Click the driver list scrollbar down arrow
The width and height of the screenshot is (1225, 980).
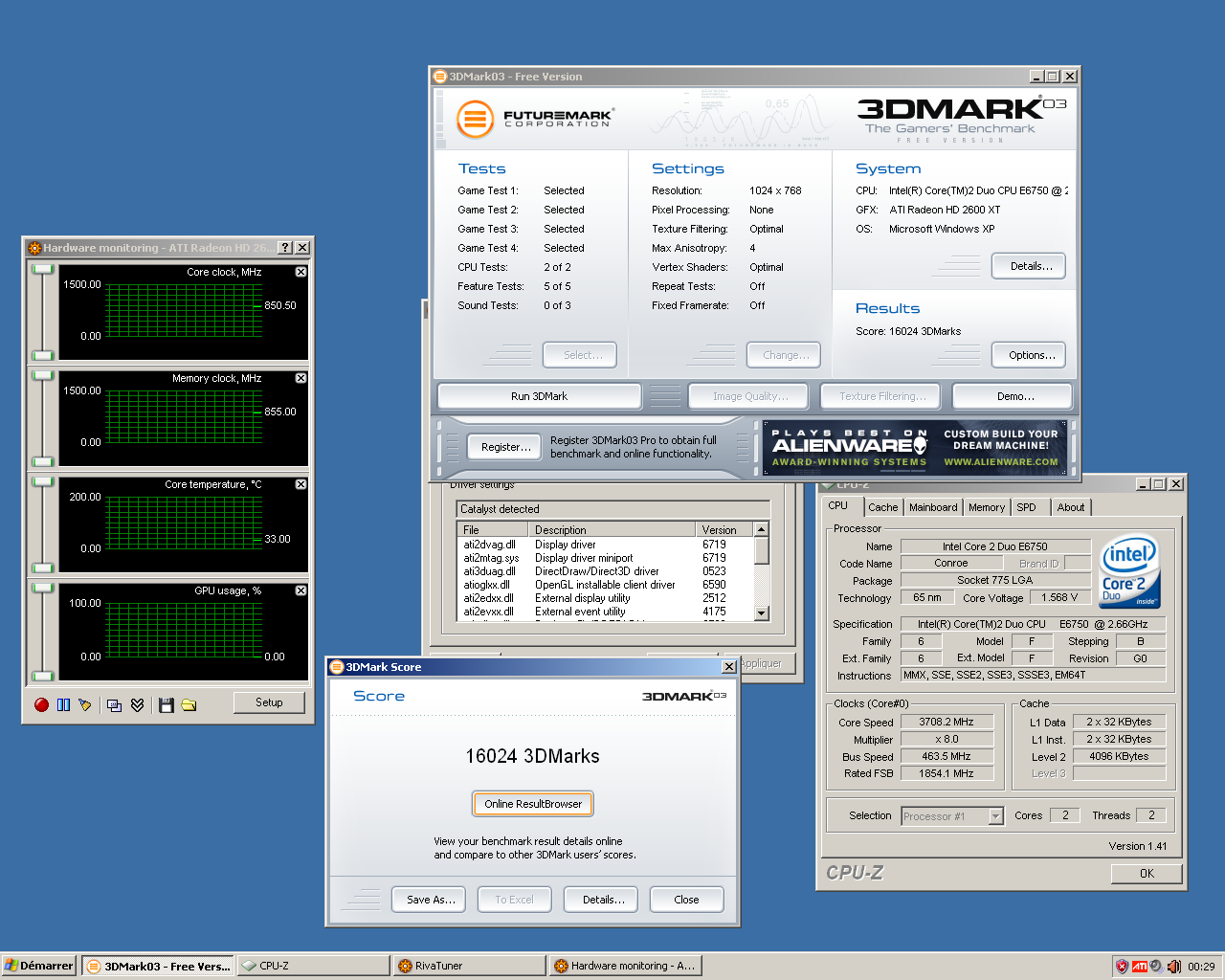[x=762, y=613]
